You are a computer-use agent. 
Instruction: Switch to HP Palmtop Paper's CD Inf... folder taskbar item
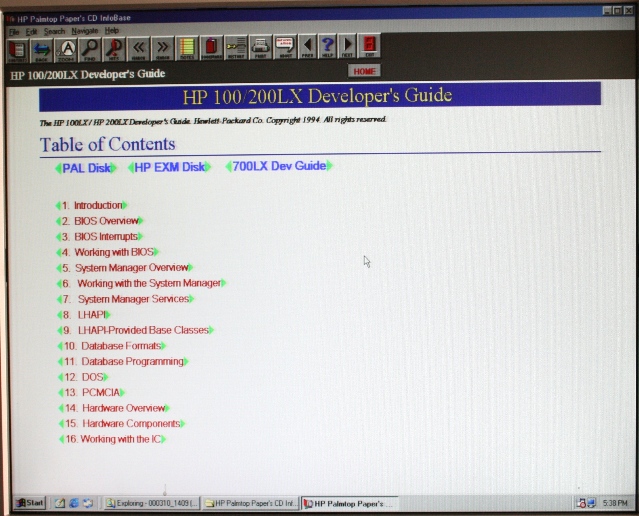[251, 503]
